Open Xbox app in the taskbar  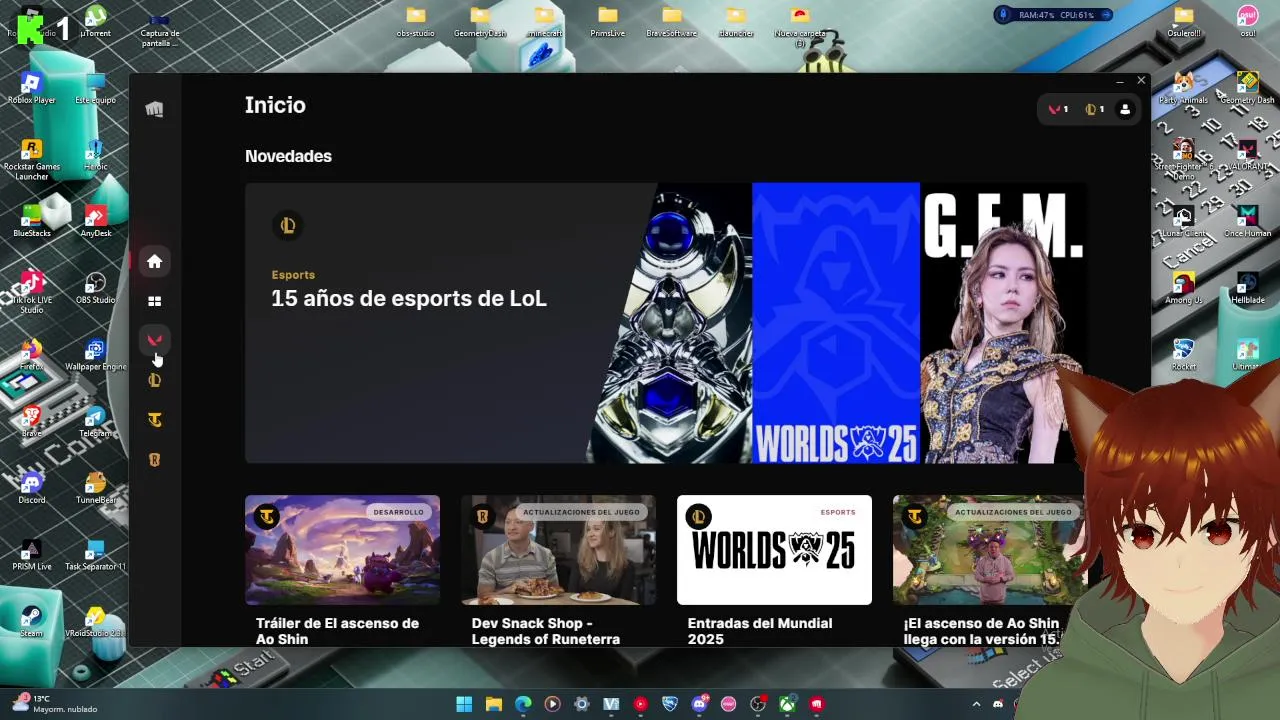pyautogui.click(x=788, y=704)
